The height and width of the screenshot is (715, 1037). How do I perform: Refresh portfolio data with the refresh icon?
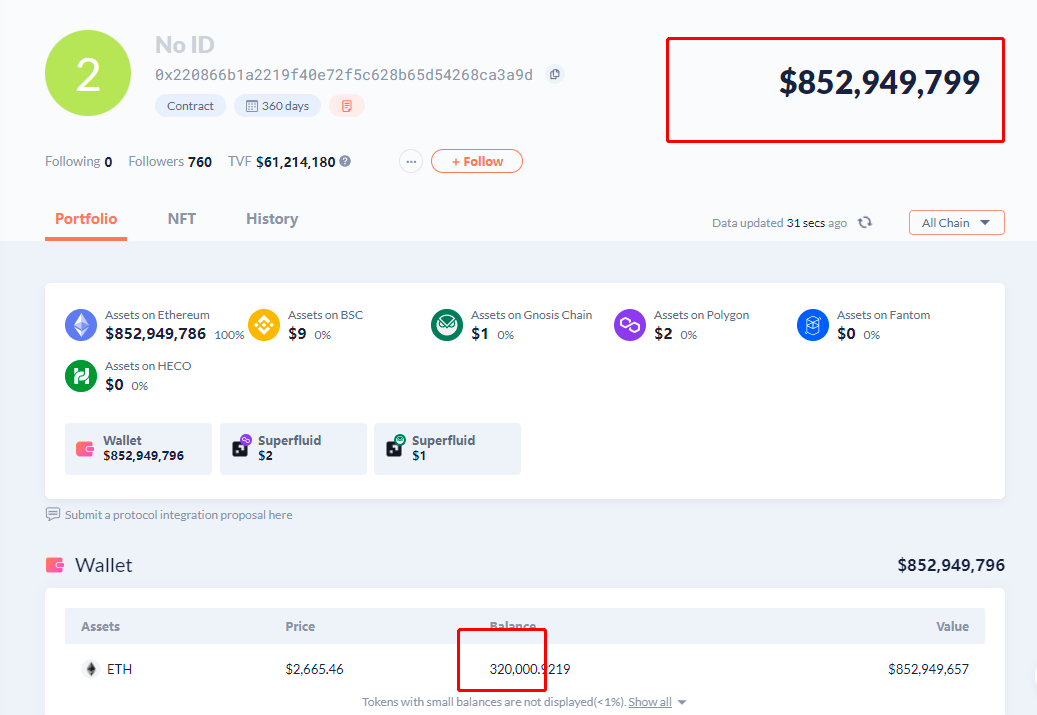(x=864, y=223)
